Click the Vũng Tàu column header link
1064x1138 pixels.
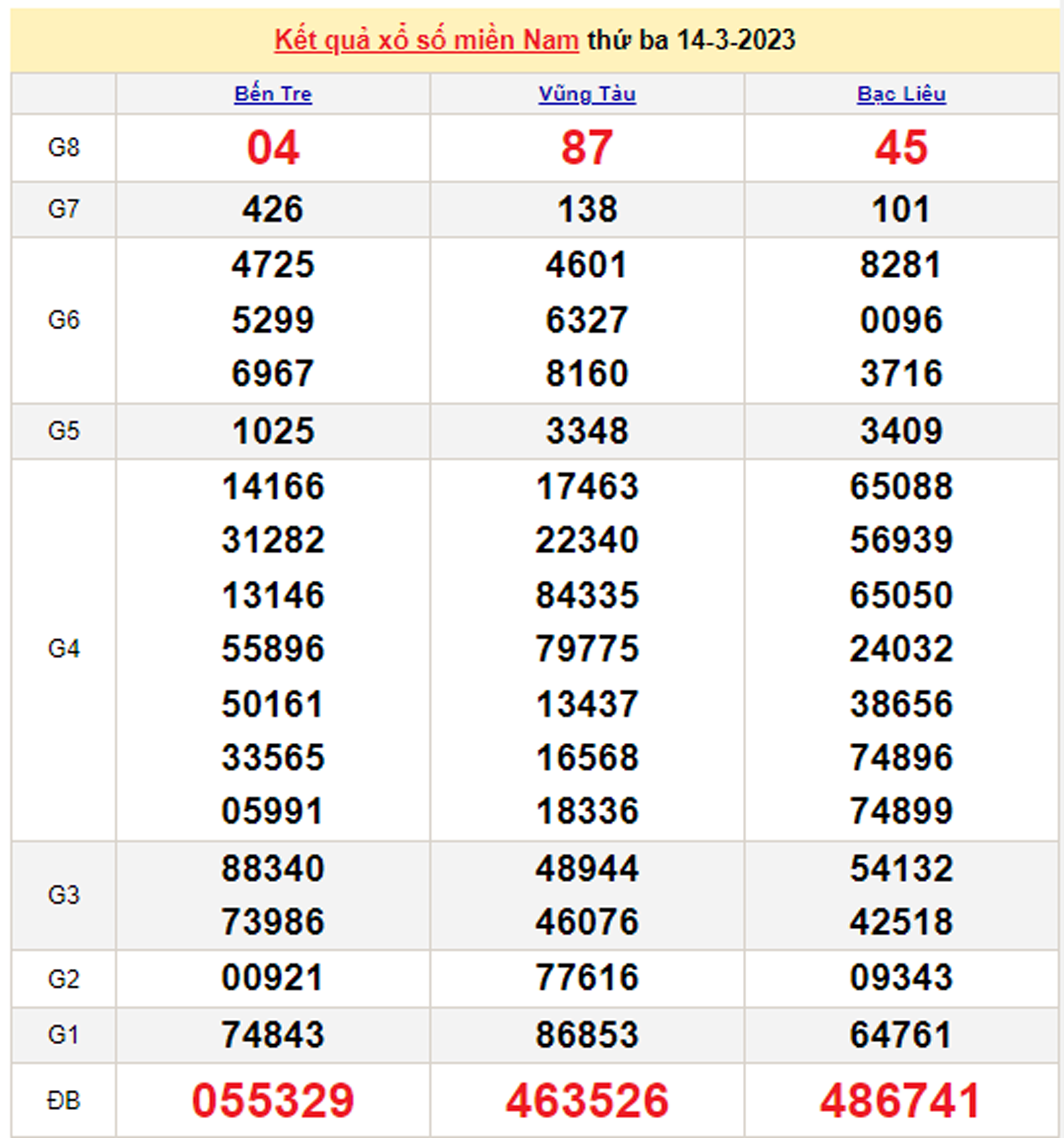587,94
